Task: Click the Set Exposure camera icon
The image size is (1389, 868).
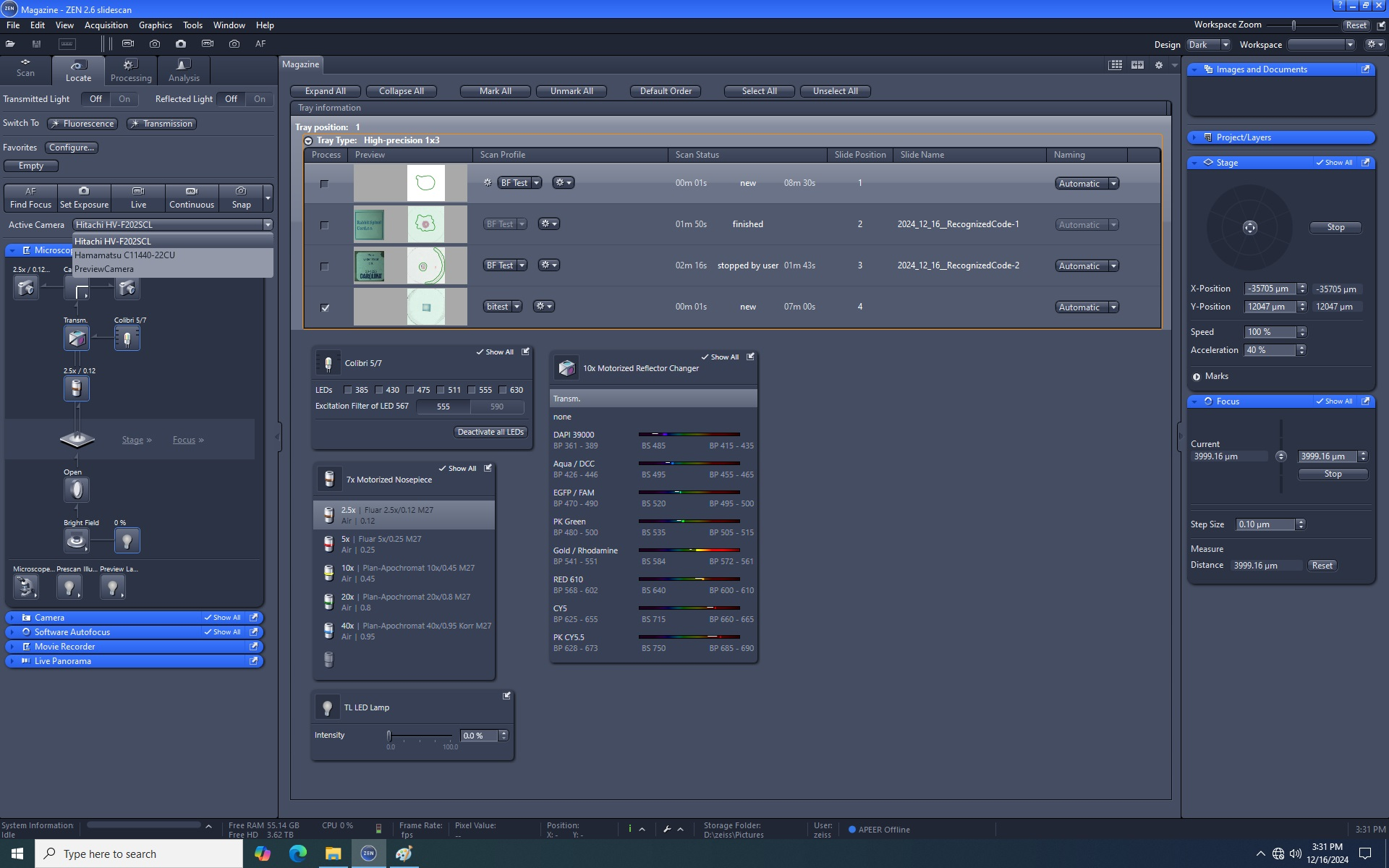Action: pos(84,191)
